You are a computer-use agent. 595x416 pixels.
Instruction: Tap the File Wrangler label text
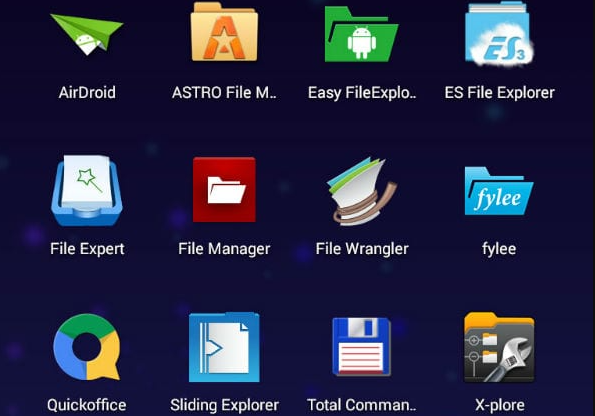point(362,249)
